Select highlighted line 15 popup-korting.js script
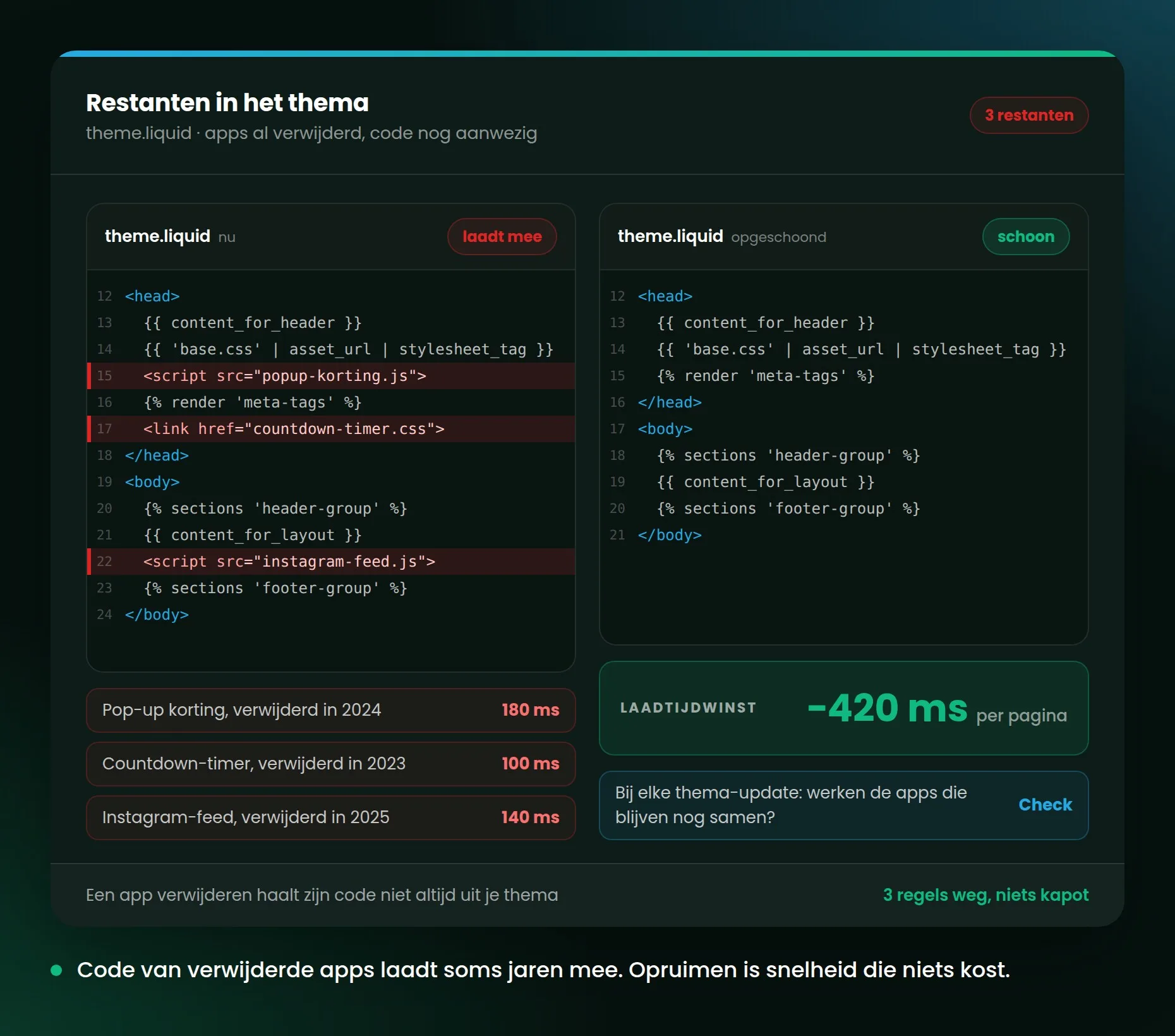The height and width of the screenshot is (1036, 1175). (331, 376)
